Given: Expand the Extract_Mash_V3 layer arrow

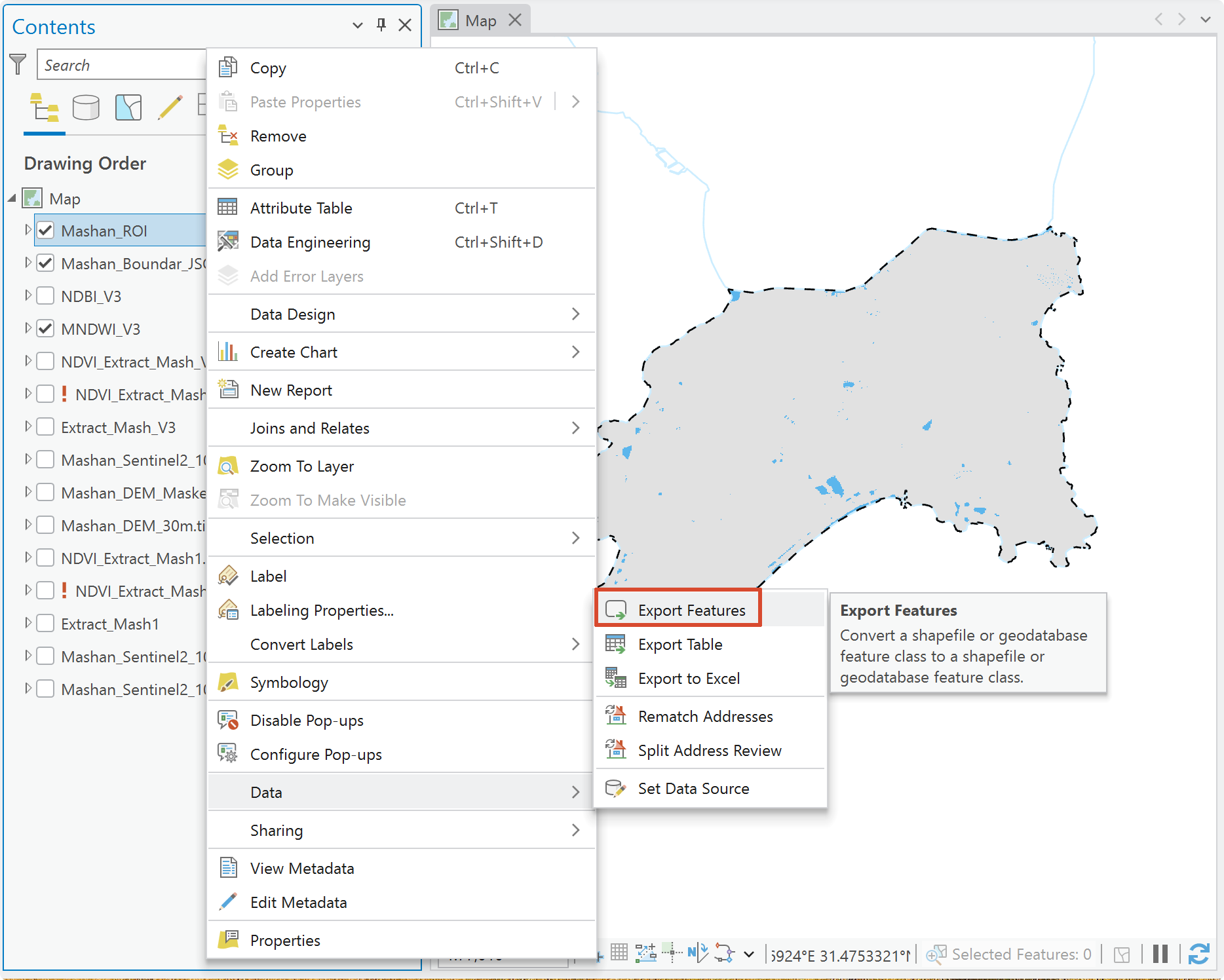Looking at the screenshot, I should (28, 426).
